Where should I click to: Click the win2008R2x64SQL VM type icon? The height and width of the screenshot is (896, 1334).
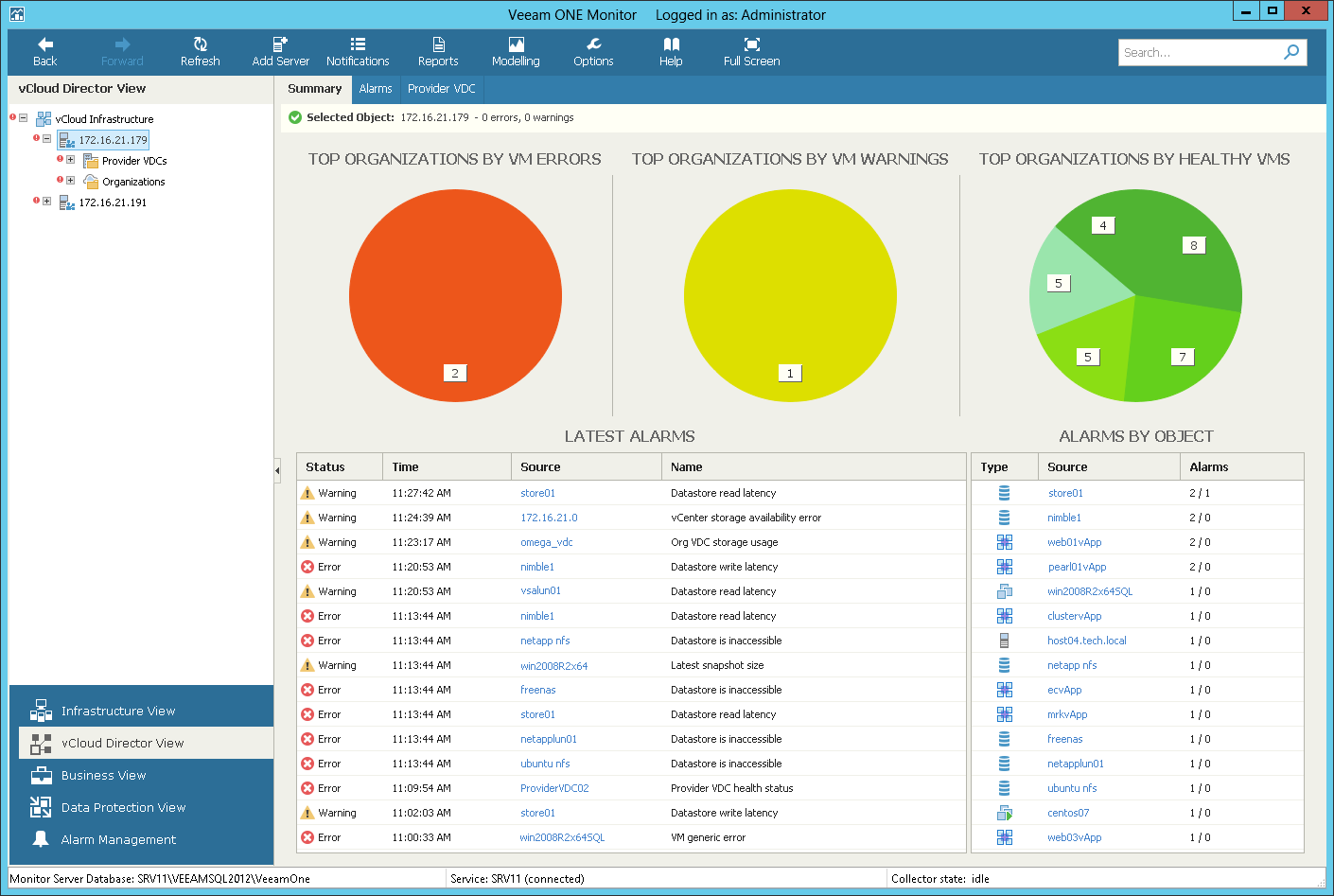point(1004,591)
